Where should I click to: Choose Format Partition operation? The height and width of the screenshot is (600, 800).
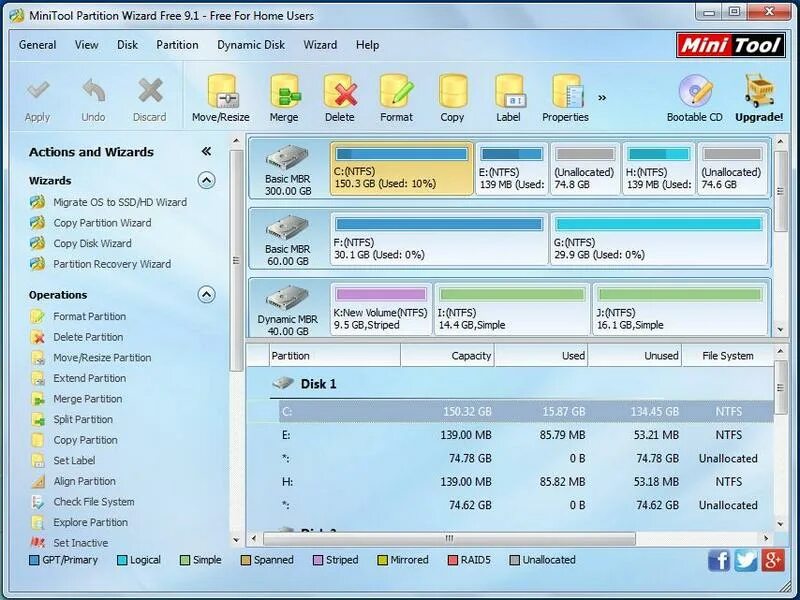89,316
